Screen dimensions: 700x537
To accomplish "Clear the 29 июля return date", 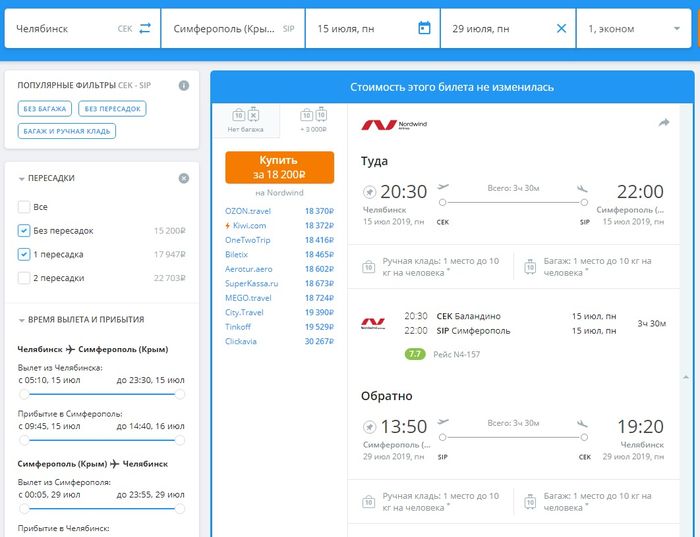I will tap(561, 29).
